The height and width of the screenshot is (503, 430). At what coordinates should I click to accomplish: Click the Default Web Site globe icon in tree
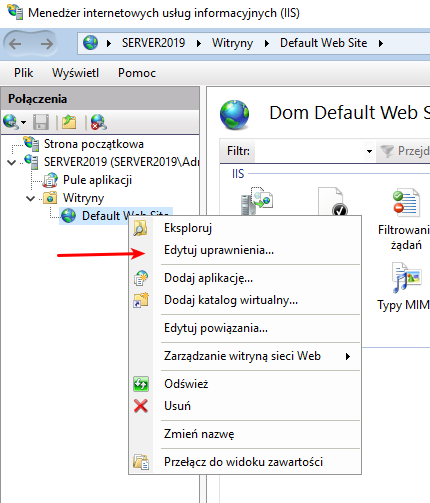pos(69,216)
